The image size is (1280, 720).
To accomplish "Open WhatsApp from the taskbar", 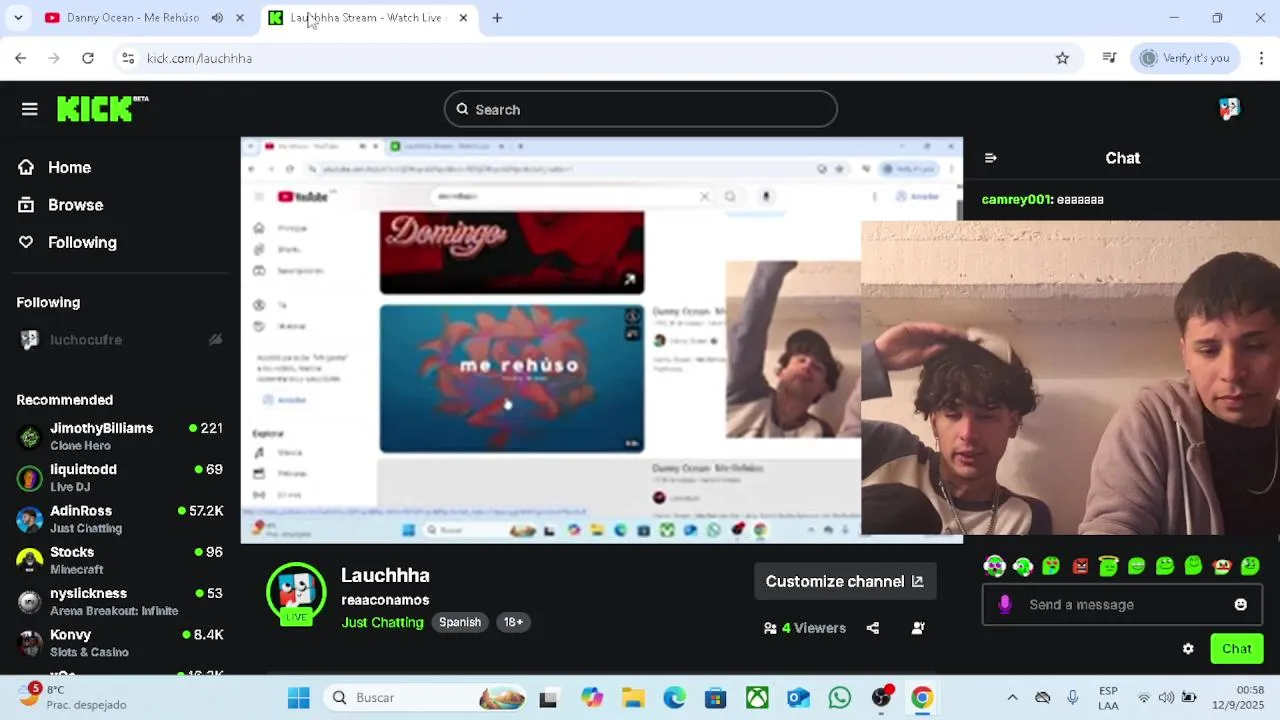I will [839, 698].
